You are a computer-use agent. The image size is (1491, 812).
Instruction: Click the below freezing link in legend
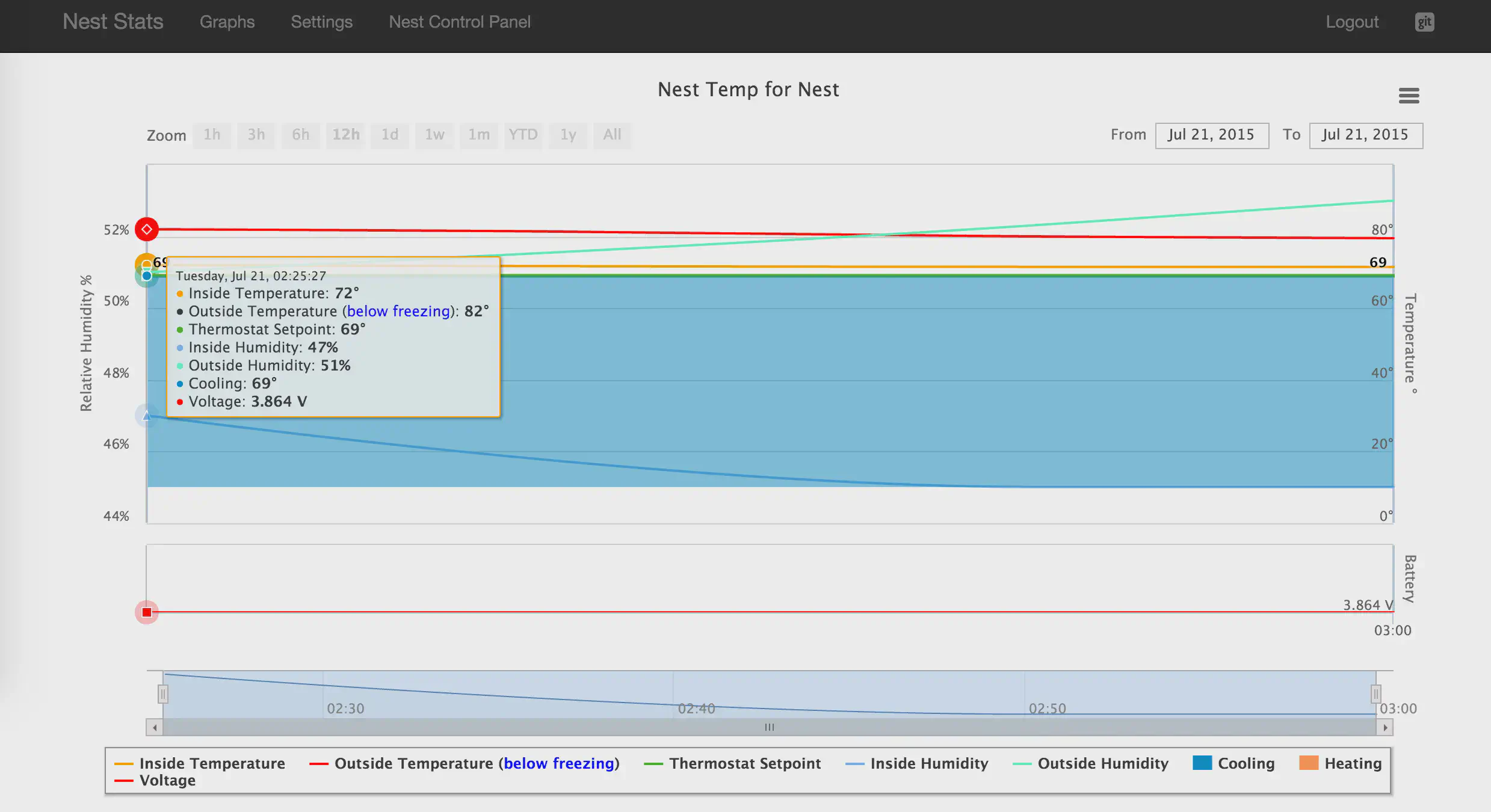coord(558,763)
